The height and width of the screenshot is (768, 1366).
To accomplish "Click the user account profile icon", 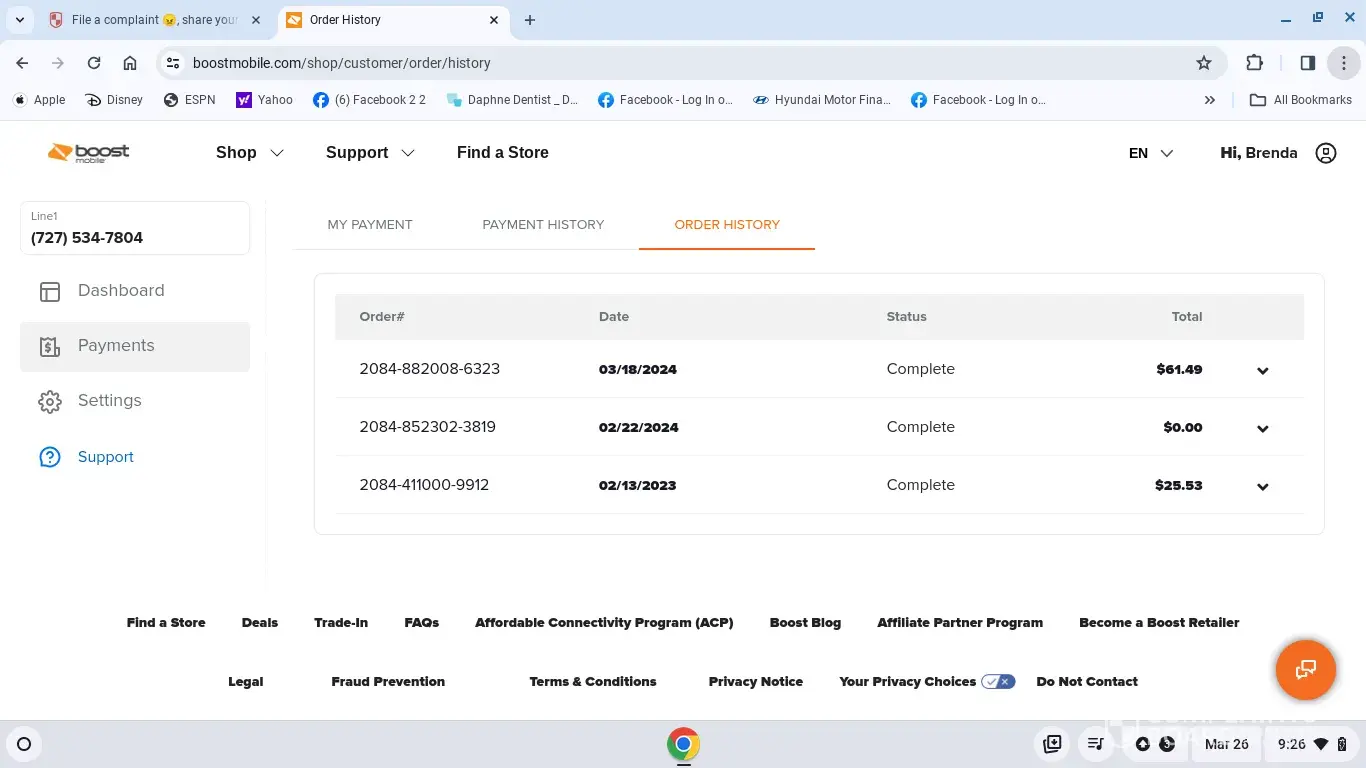I will point(1325,153).
